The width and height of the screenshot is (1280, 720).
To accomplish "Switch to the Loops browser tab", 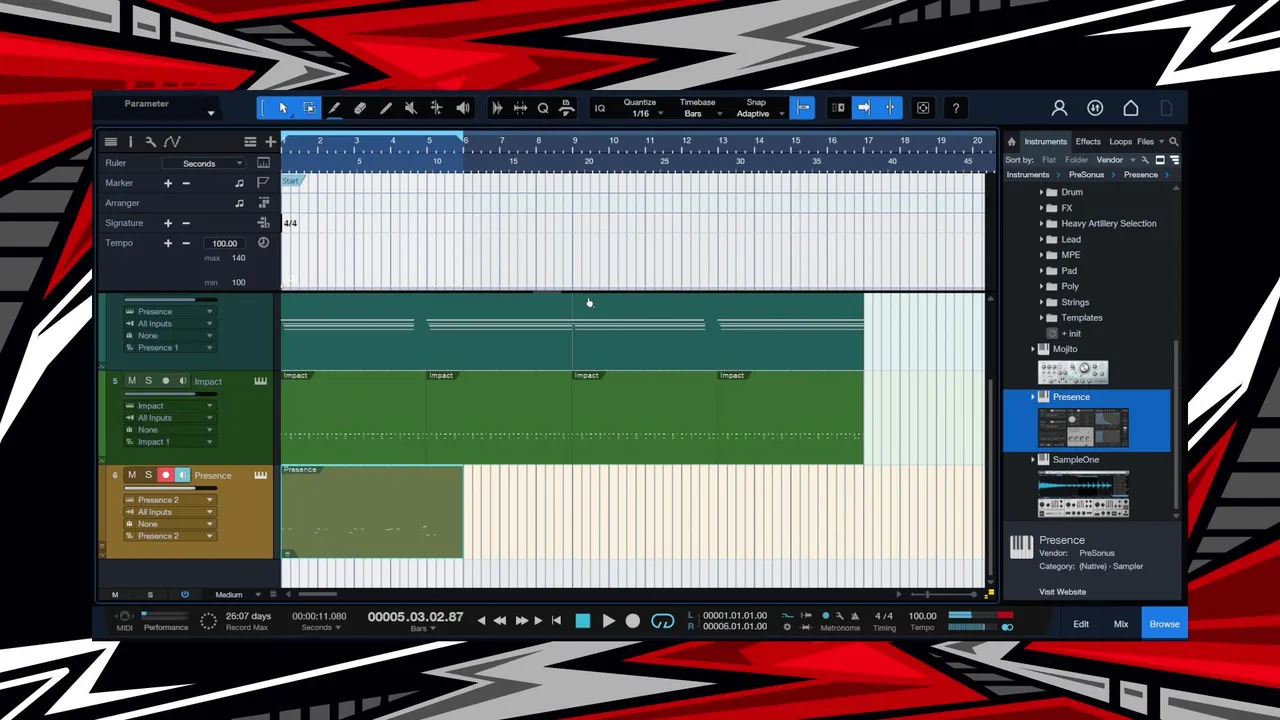I will point(1121,142).
